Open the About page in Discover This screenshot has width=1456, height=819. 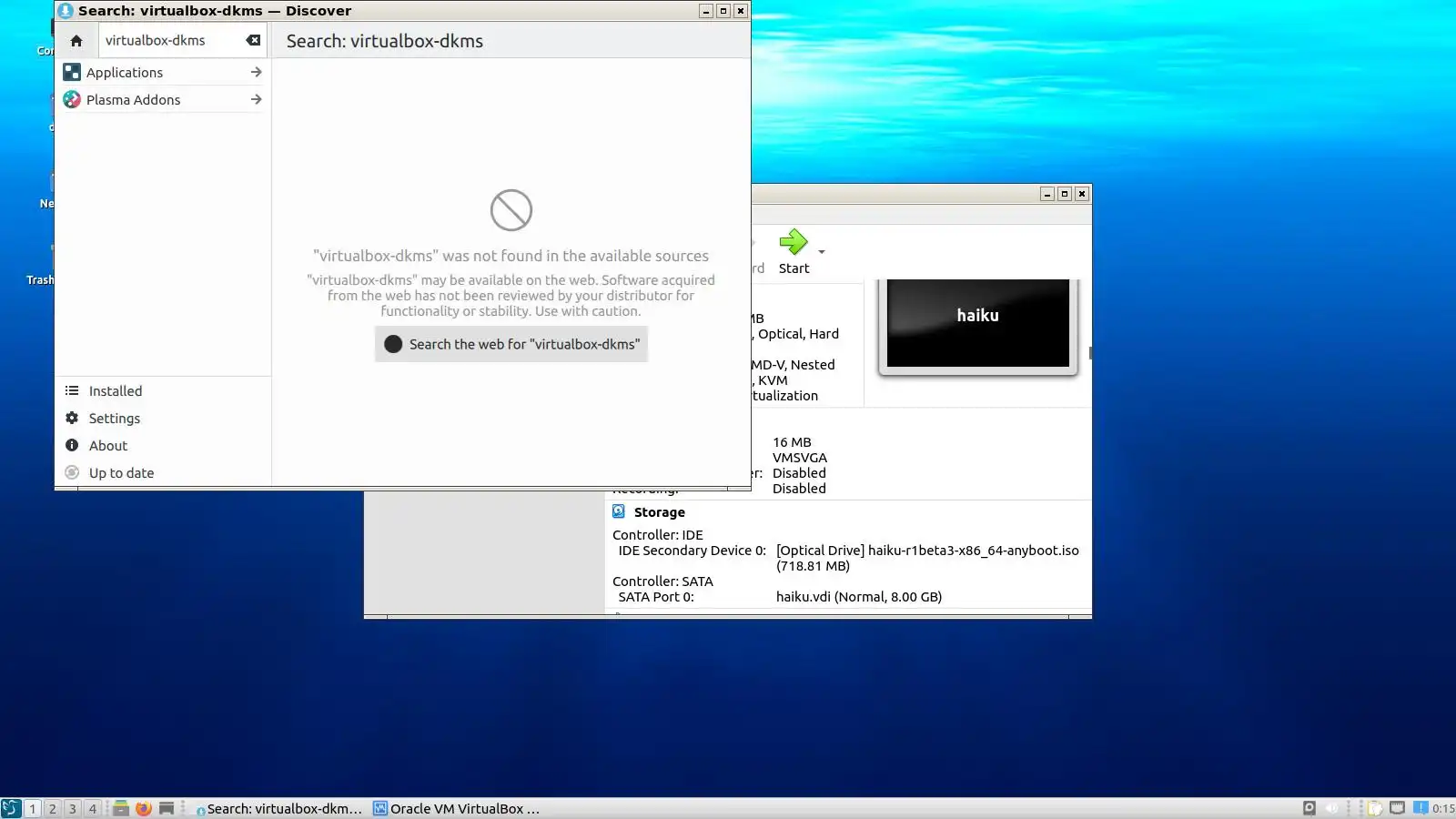(163, 446)
